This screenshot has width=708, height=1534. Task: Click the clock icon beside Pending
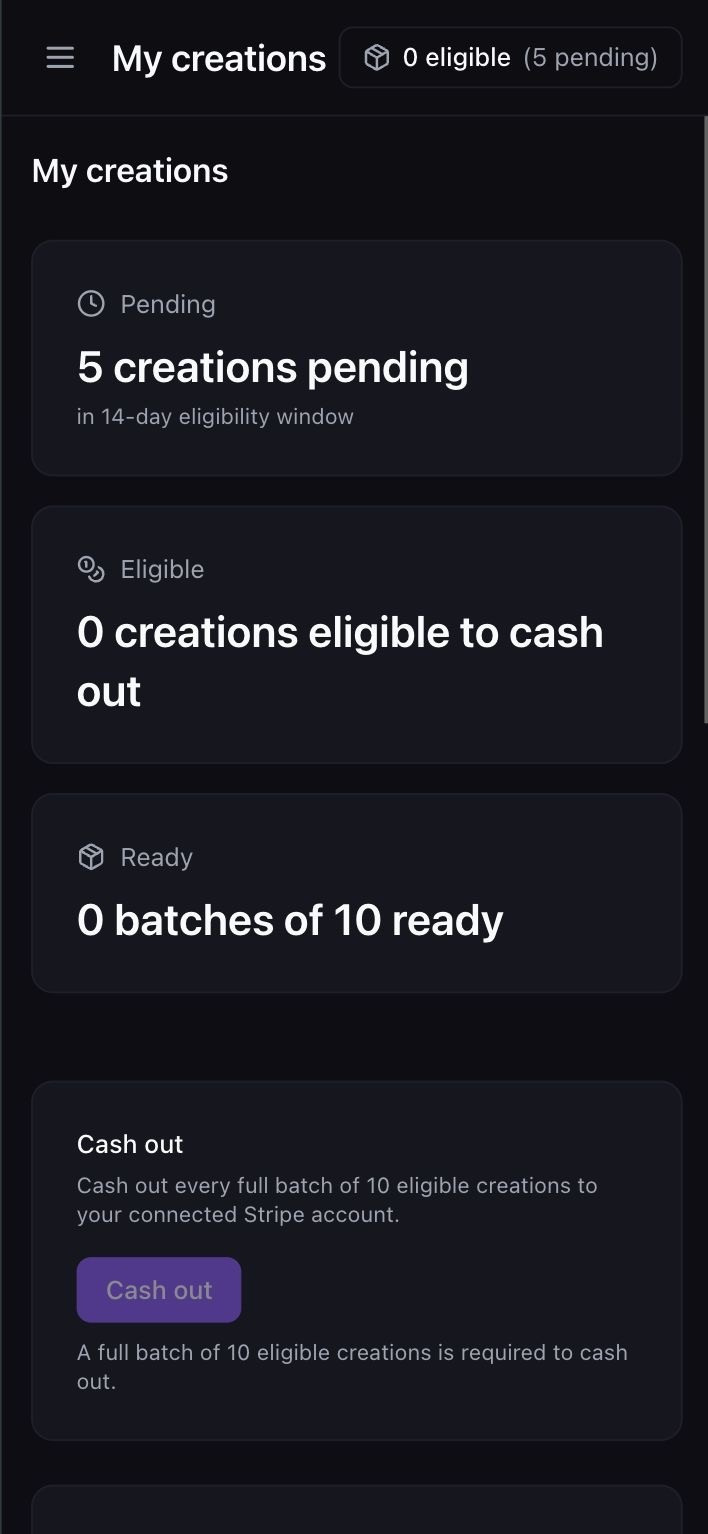pos(91,304)
